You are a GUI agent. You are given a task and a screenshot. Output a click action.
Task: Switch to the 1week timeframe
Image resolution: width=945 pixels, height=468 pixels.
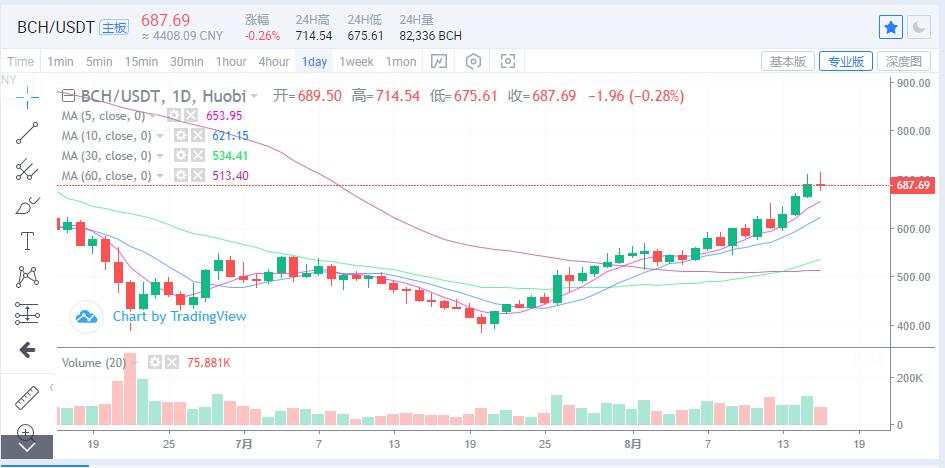[x=356, y=61]
